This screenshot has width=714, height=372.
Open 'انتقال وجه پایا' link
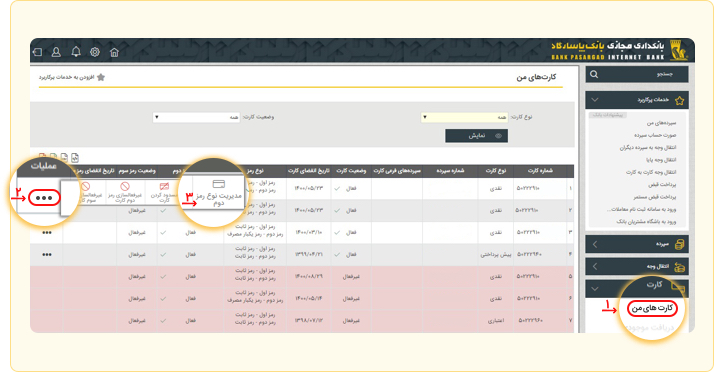(x=661, y=160)
